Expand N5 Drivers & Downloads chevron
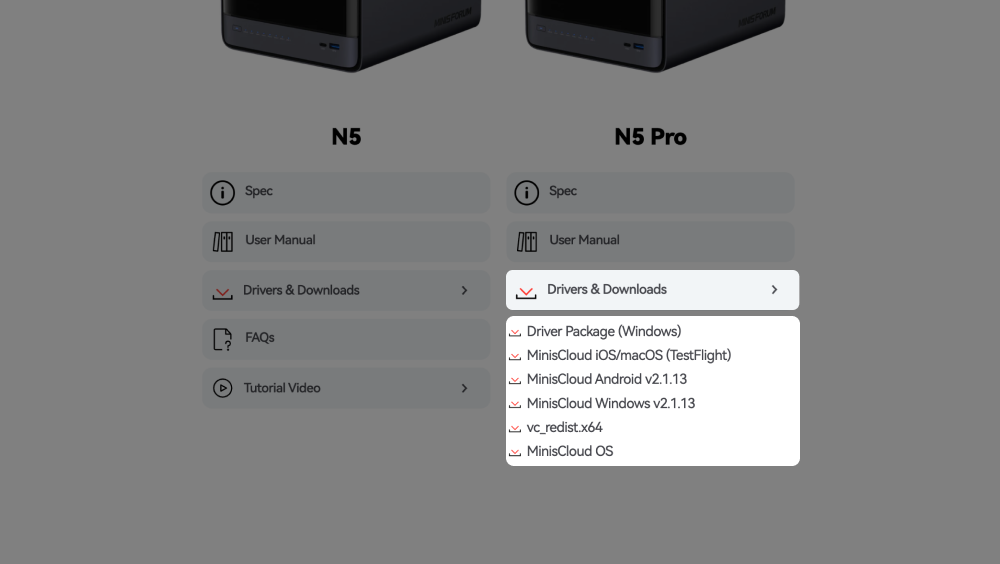The width and height of the screenshot is (1000, 564). (x=464, y=290)
